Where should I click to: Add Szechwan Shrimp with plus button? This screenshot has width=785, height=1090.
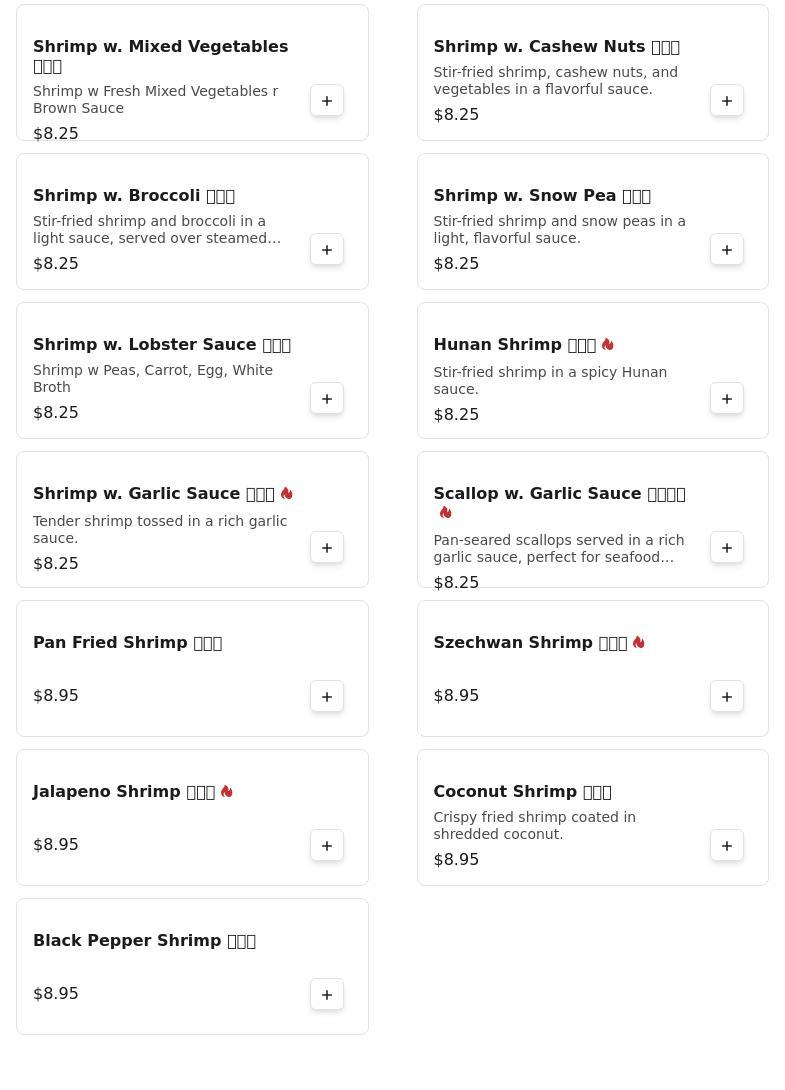pyautogui.click(x=727, y=697)
